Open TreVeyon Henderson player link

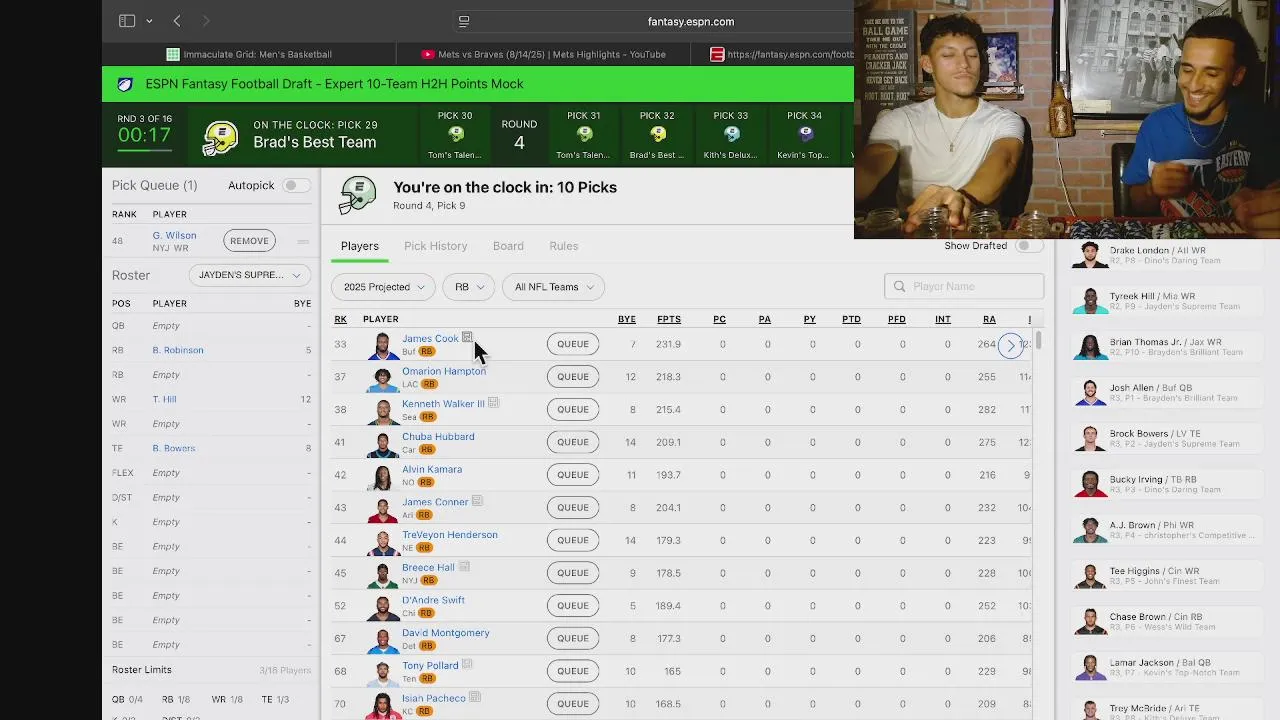(450, 535)
